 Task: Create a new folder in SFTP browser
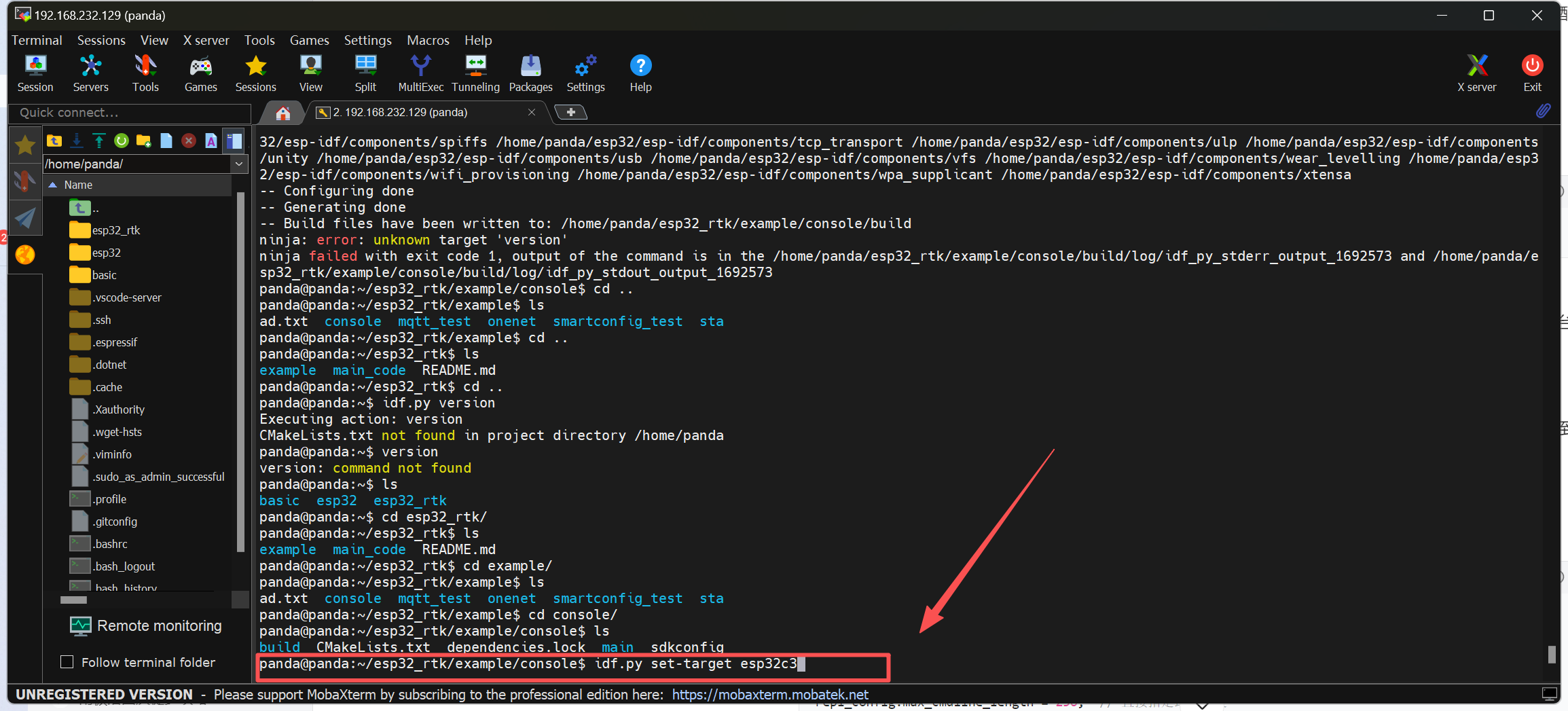point(144,141)
